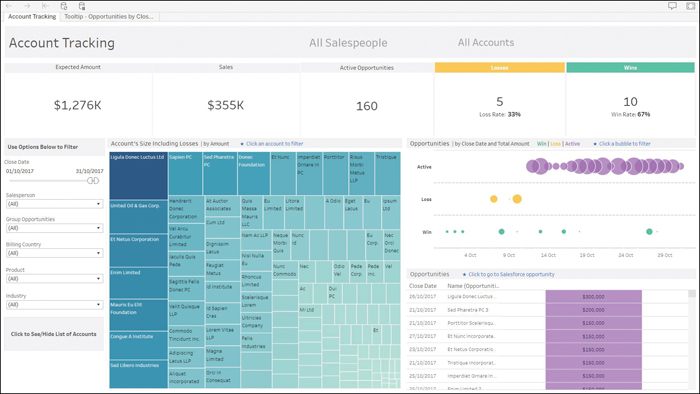Click the green Win bubble near 24 Oct

click(x=649, y=232)
